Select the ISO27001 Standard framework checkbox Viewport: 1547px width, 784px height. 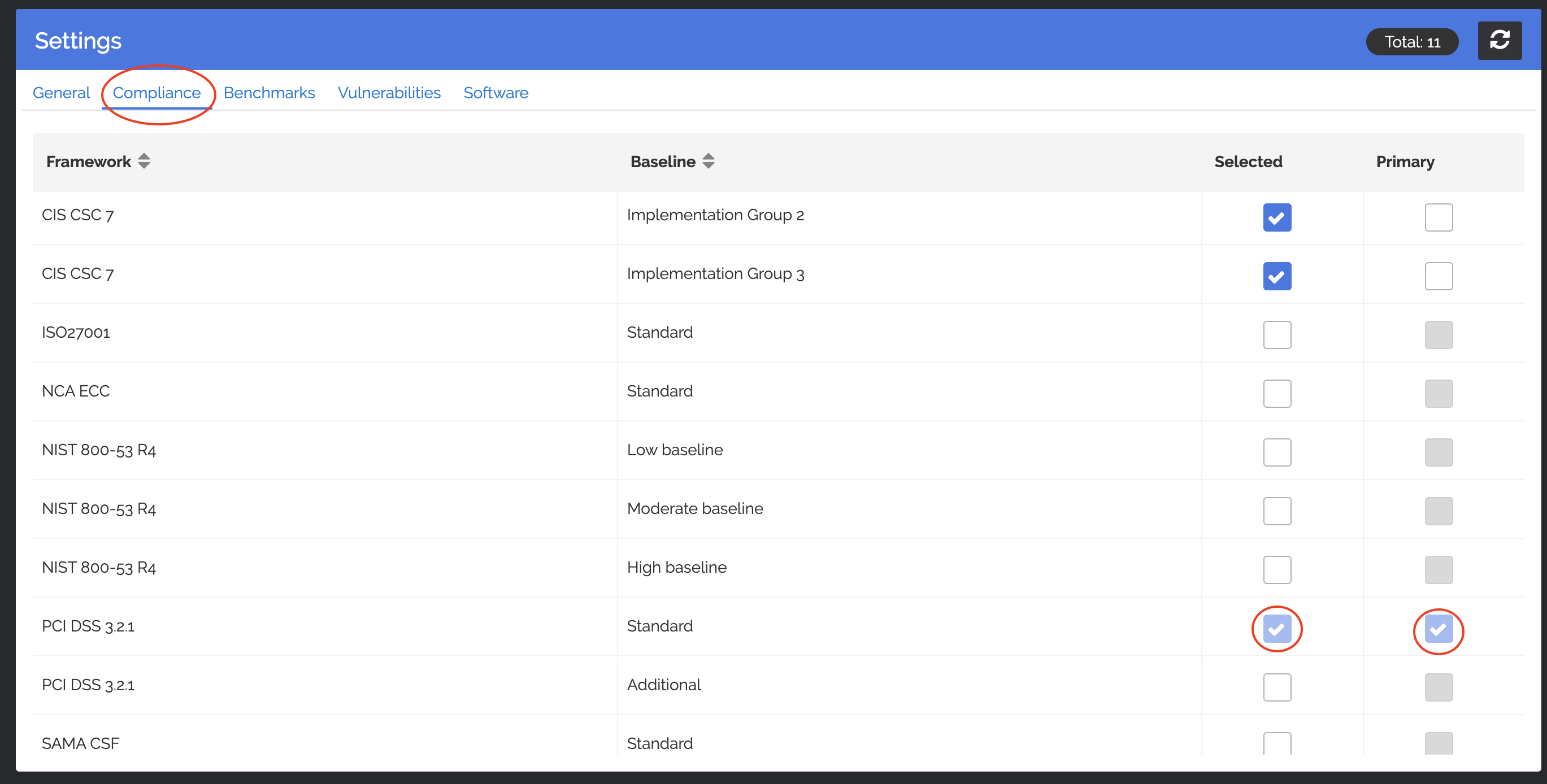pos(1277,335)
